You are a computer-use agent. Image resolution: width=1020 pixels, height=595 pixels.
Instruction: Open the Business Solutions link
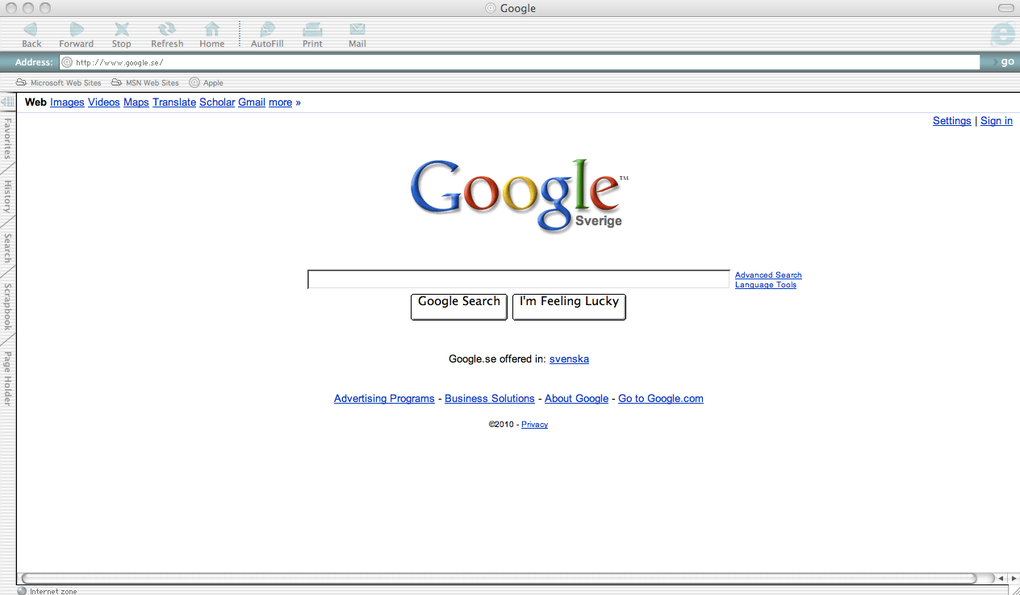pos(490,399)
